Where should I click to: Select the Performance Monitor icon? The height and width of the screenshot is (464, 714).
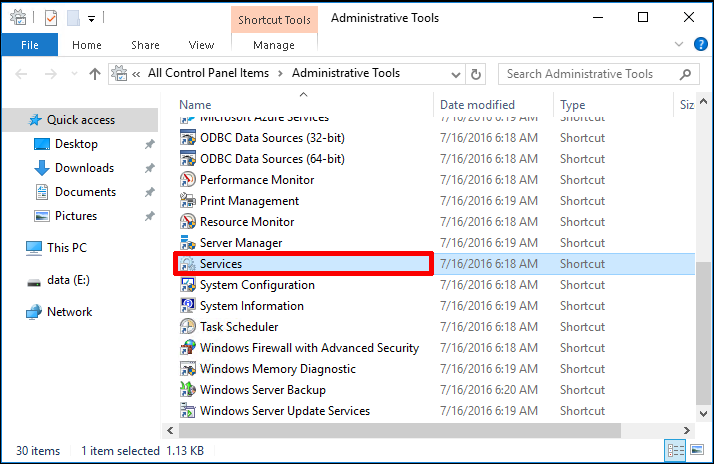(x=188, y=179)
